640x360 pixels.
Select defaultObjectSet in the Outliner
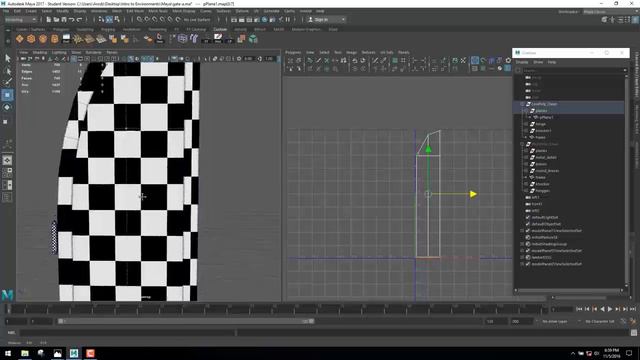[546, 224]
